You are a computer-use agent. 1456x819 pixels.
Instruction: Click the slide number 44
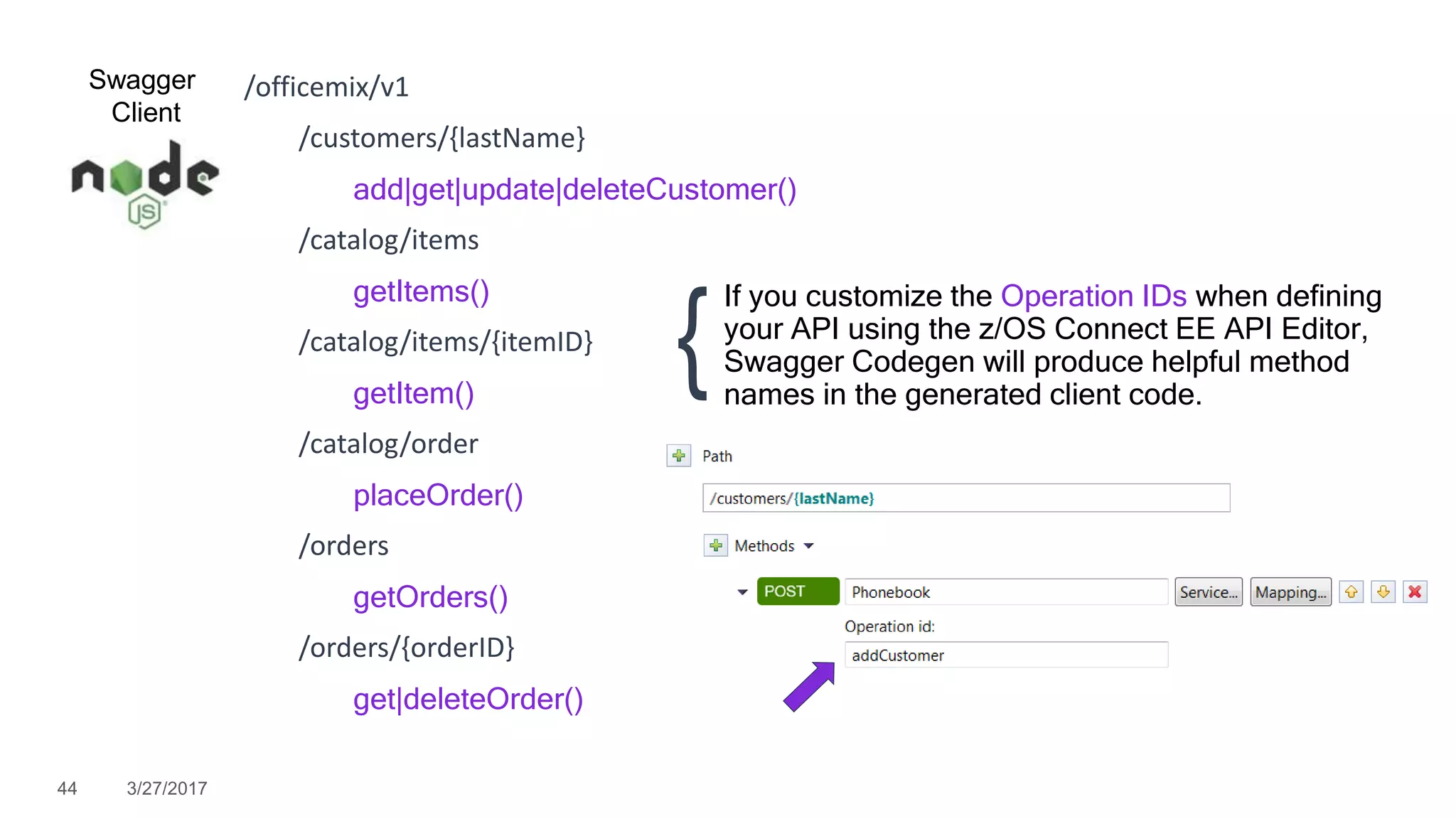(x=67, y=788)
